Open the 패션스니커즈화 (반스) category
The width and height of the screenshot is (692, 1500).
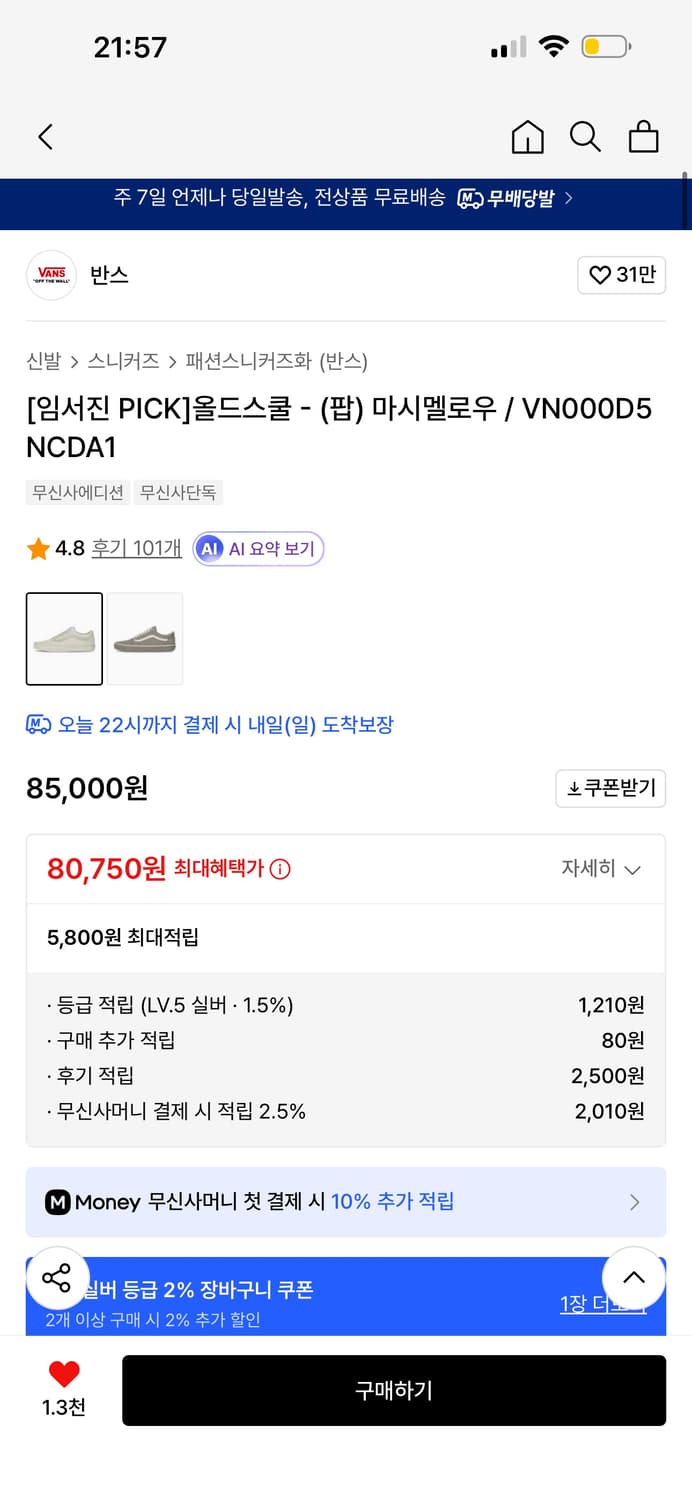click(x=275, y=362)
